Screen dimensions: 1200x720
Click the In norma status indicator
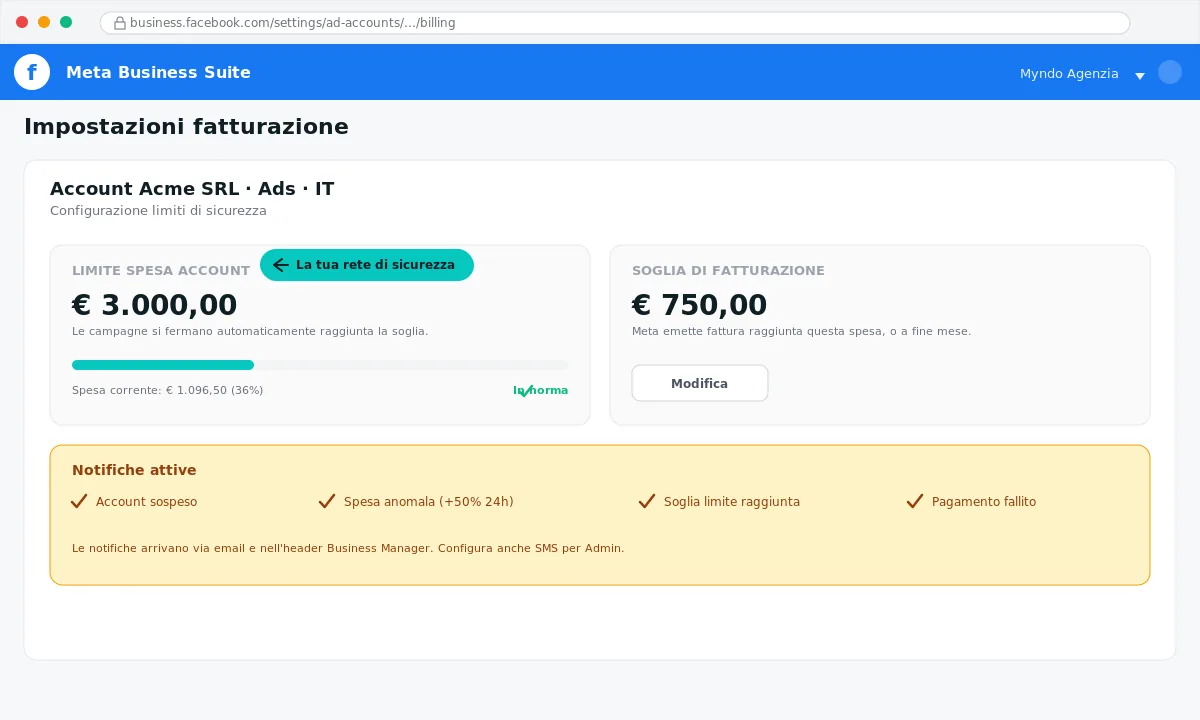tap(540, 390)
